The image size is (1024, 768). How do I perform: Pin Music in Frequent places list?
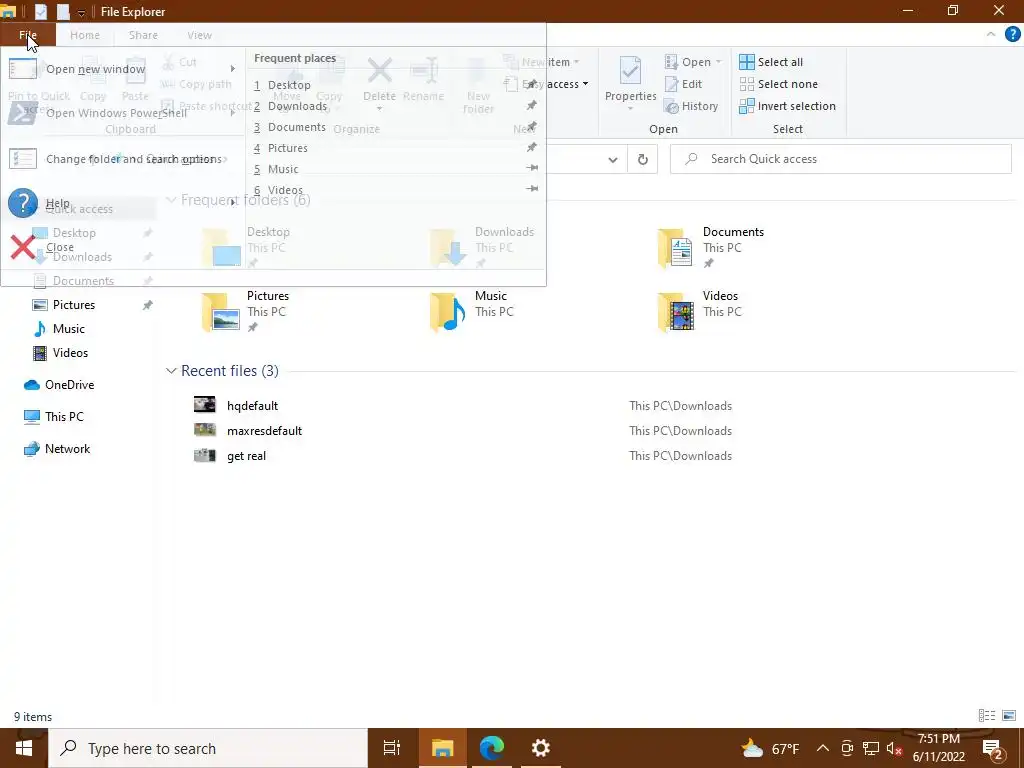coord(532,168)
